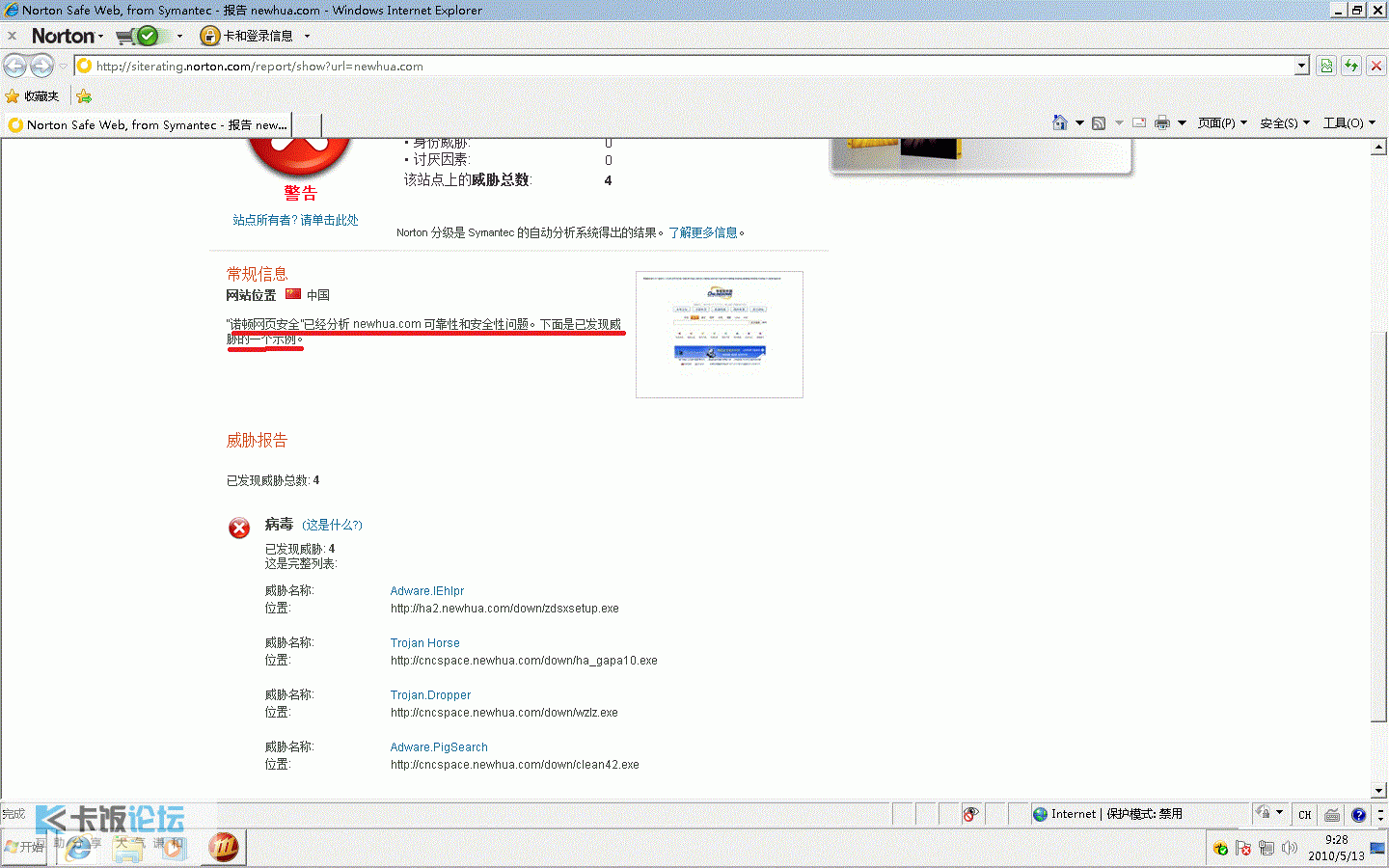The height and width of the screenshot is (868, 1389).
Task: Launch Internet Explorer from the taskbar
Action: [x=78, y=848]
